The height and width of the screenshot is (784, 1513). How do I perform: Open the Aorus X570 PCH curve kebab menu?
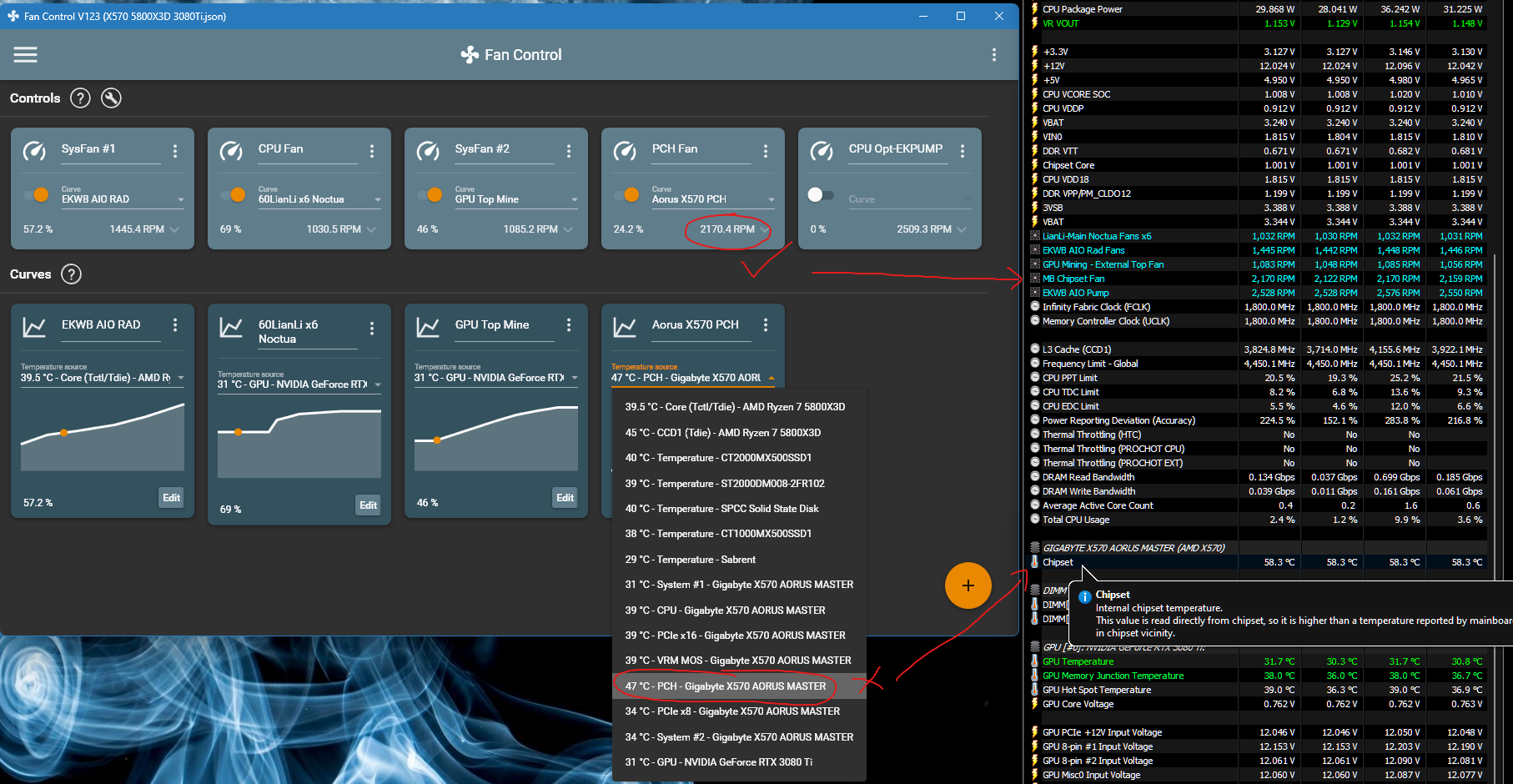point(766,326)
